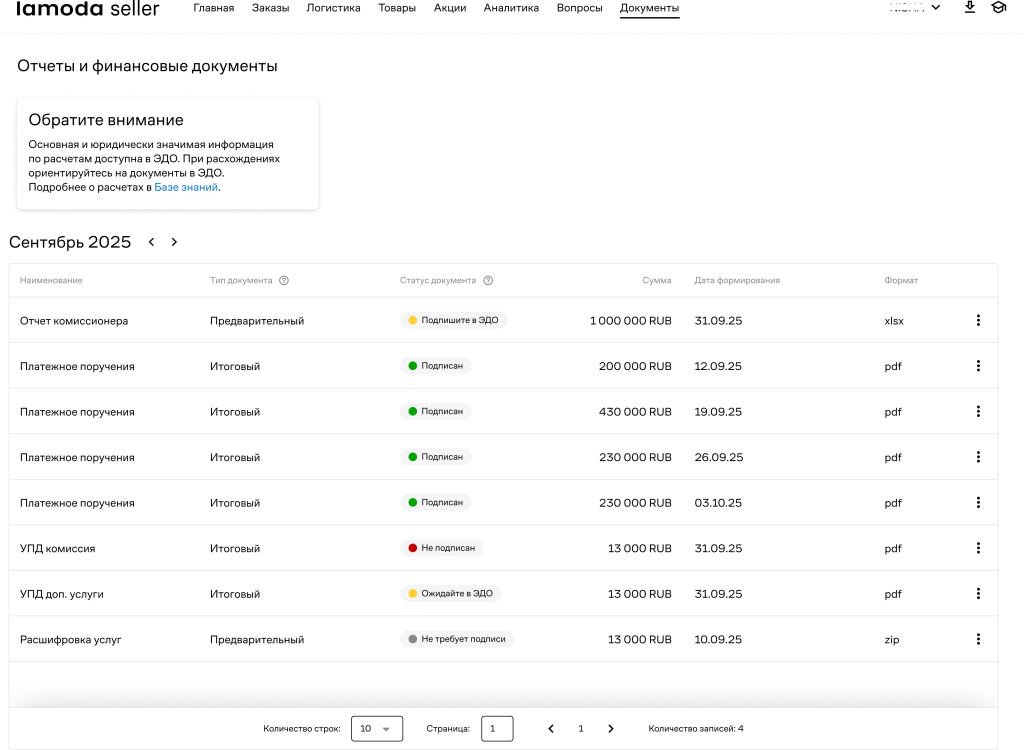Expand the rows count dropdown showing 10
The height and width of the screenshot is (750, 1024).
(377, 729)
